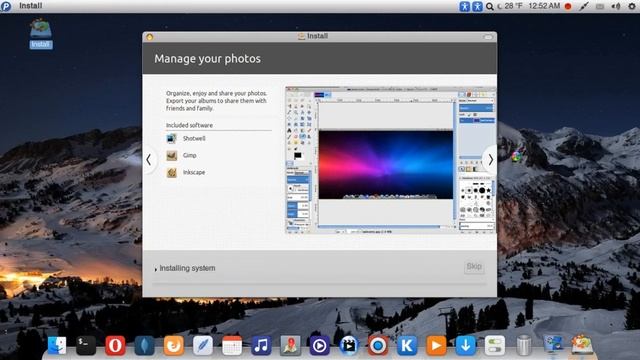Open the feather quill app in dock

[x=203, y=345]
